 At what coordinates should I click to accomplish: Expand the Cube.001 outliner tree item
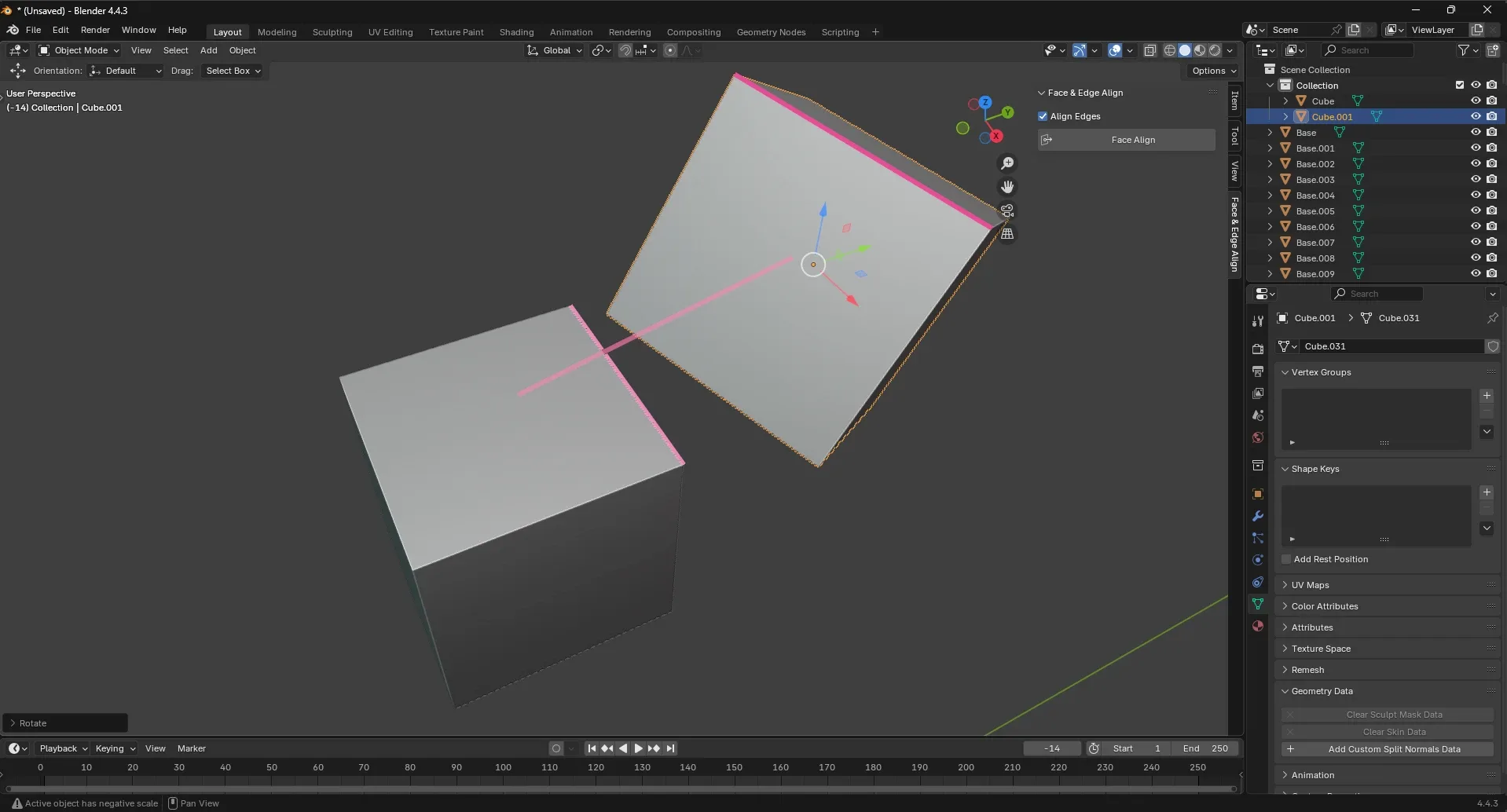(1285, 116)
